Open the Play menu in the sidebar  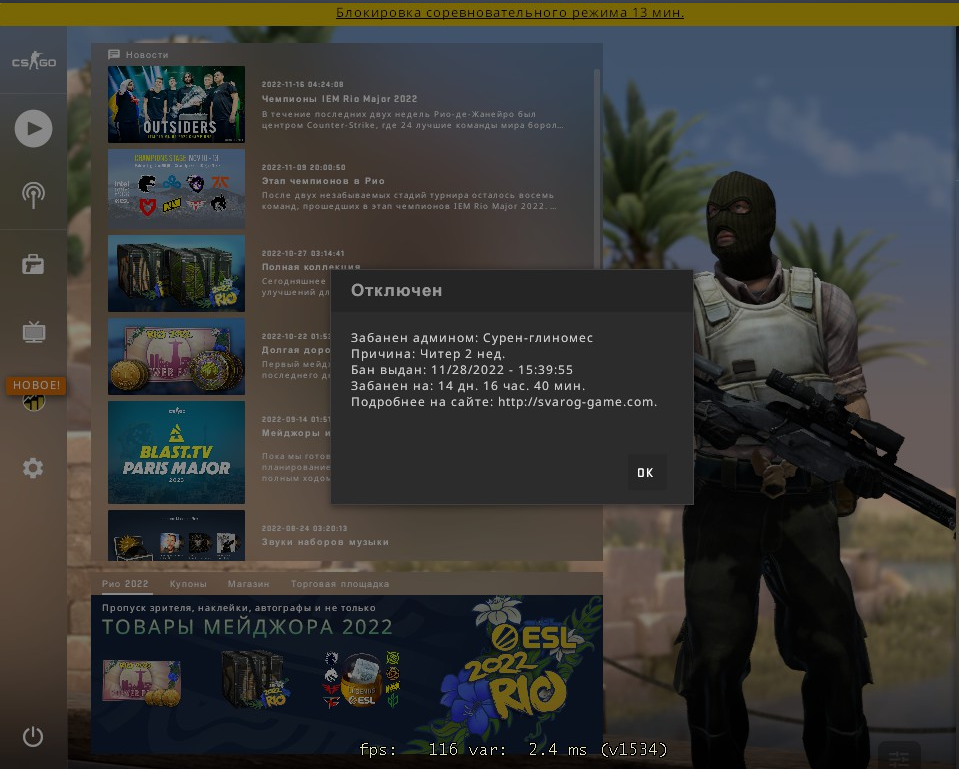click(33, 128)
